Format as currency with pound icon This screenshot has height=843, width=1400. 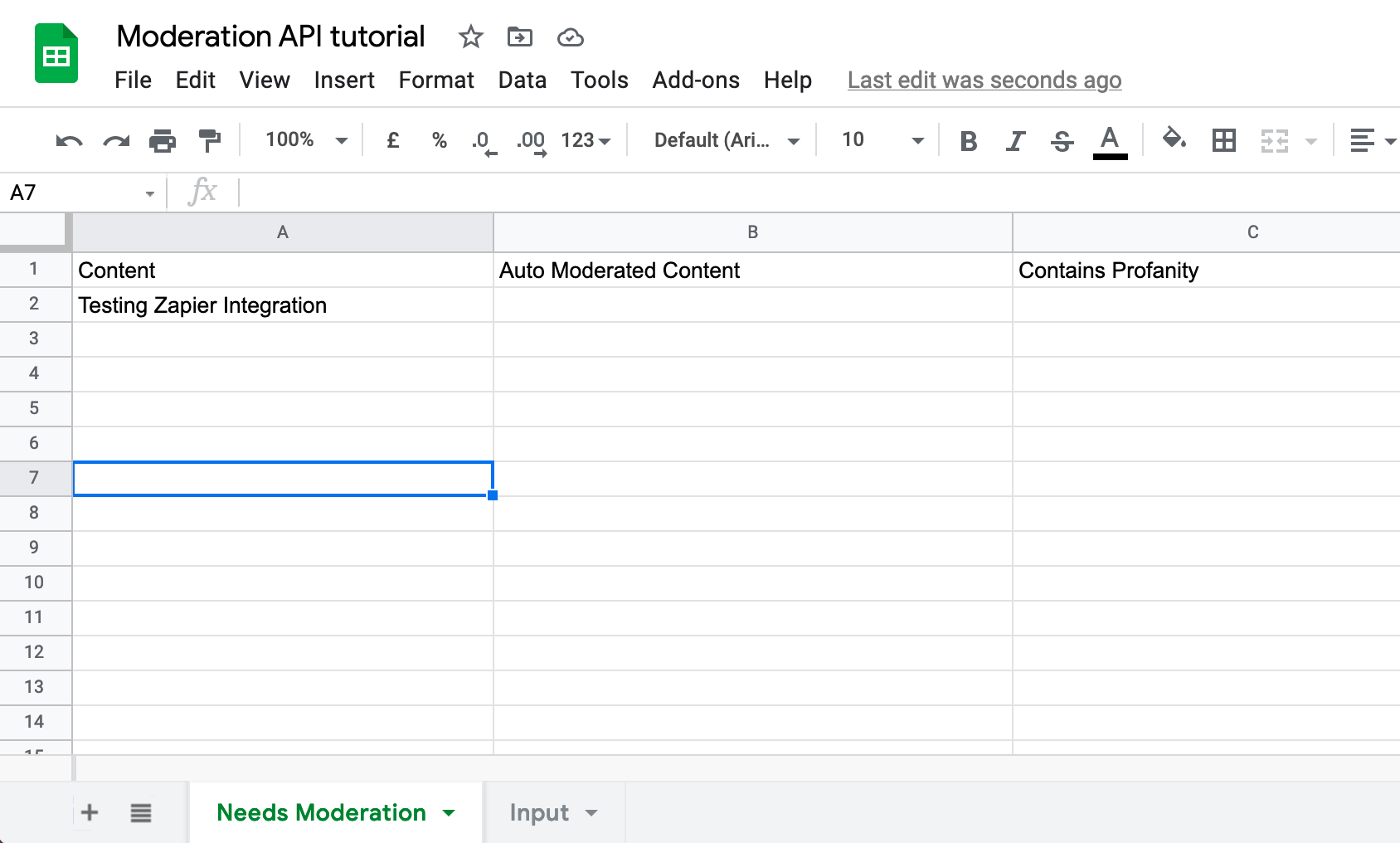(393, 140)
